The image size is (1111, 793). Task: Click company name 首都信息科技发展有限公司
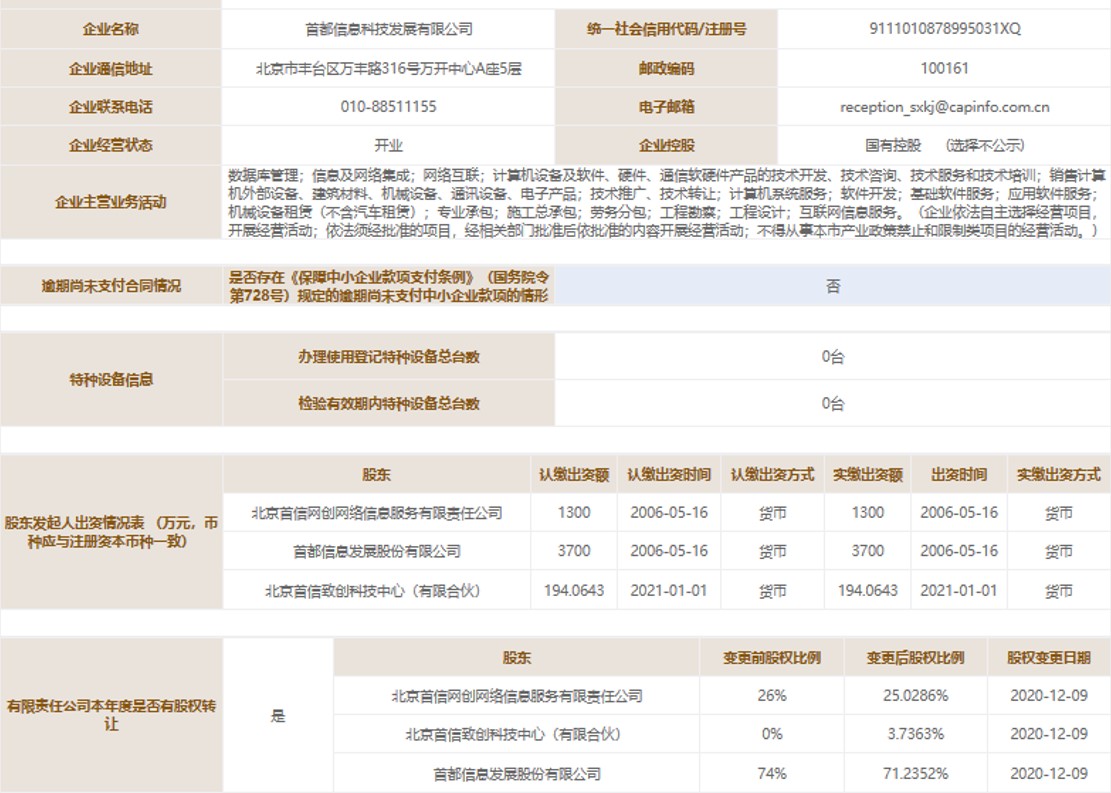[x=388, y=29]
